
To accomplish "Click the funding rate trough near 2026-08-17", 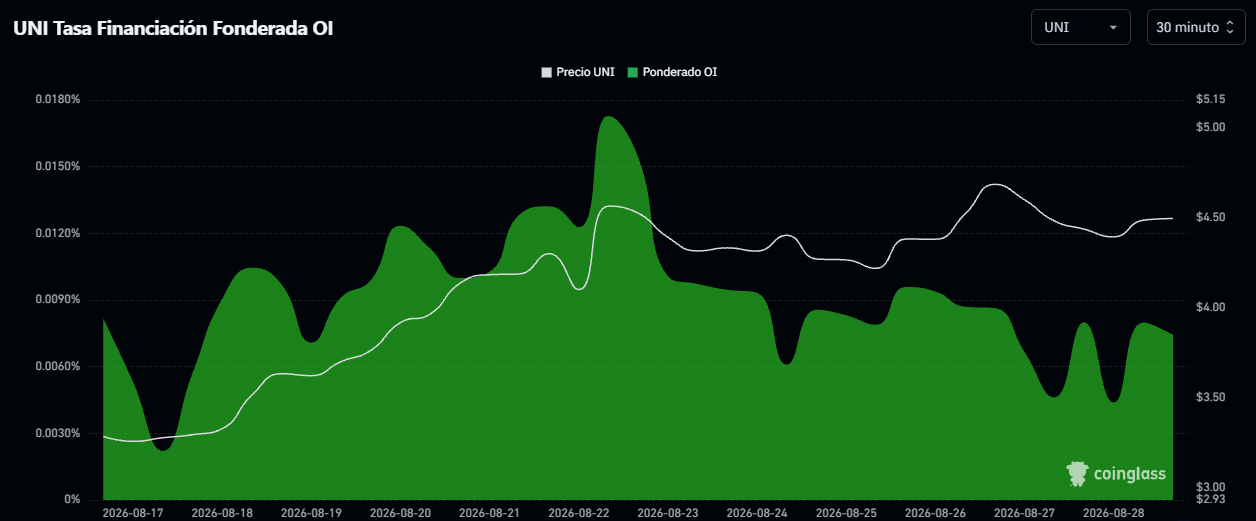I will pyautogui.click(x=164, y=450).
